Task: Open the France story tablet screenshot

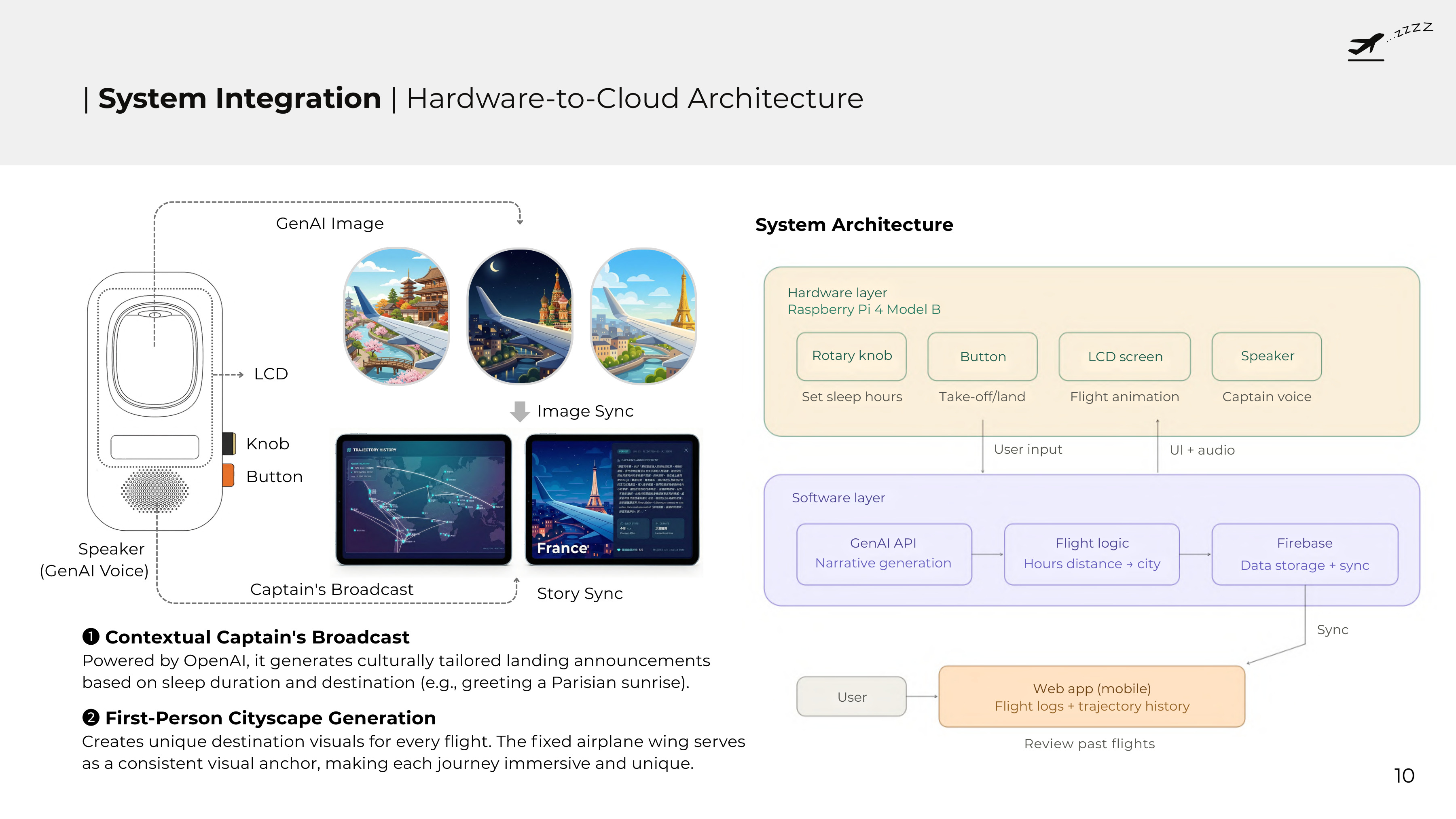Action: point(612,499)
